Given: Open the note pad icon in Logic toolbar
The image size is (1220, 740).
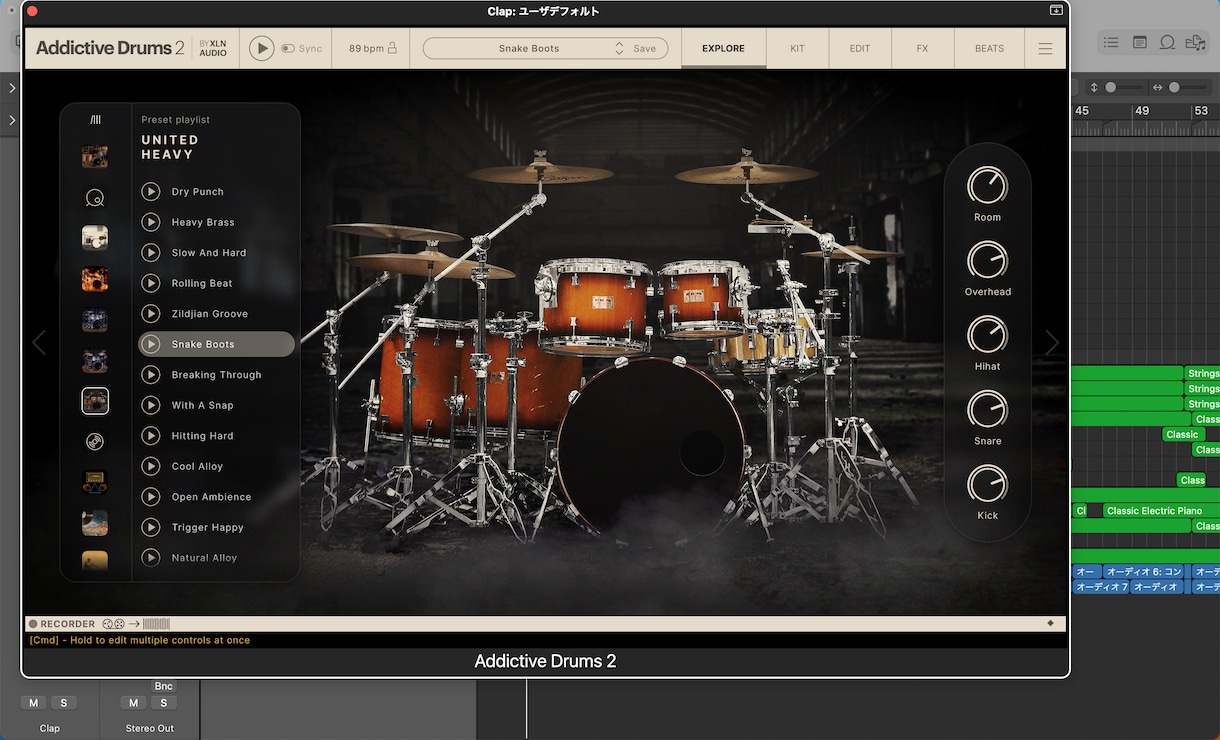Looking at the screenshot, I should point(1139,42).
